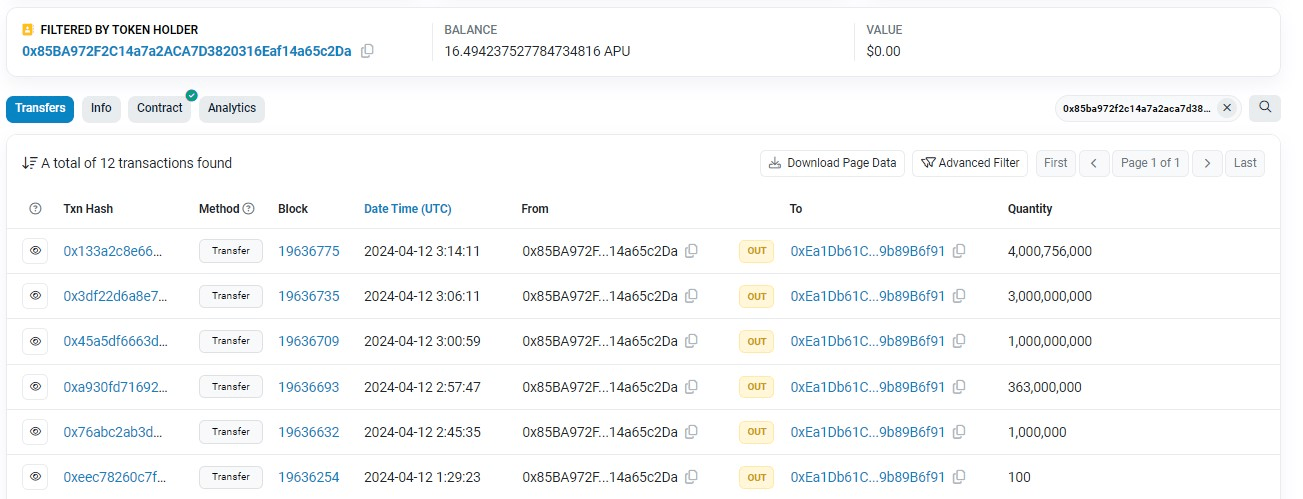The height and width of the screenshot is (499, 1303).
Task: Go to previous page with left chevron
Action: [1094, 163]
